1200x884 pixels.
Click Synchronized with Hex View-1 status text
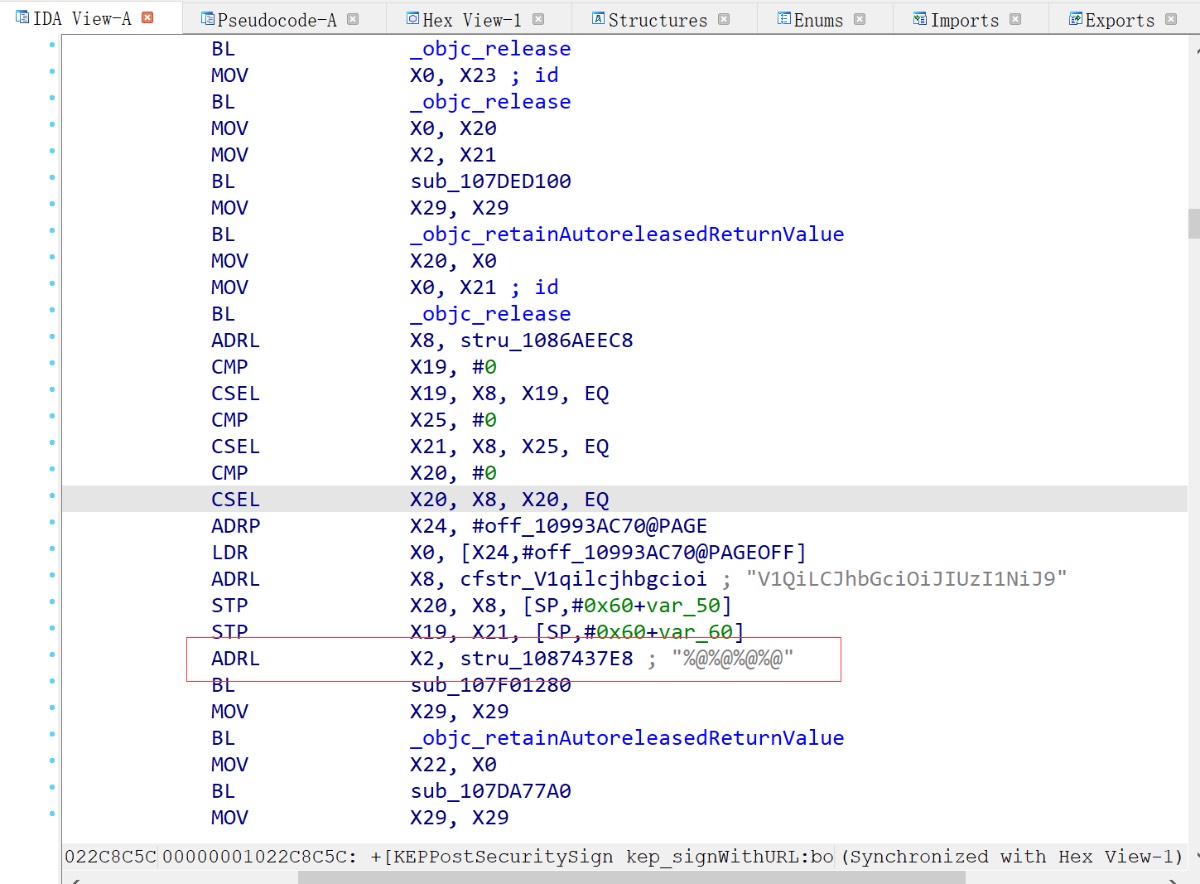pyautogui.click(x=1012, y=857)
